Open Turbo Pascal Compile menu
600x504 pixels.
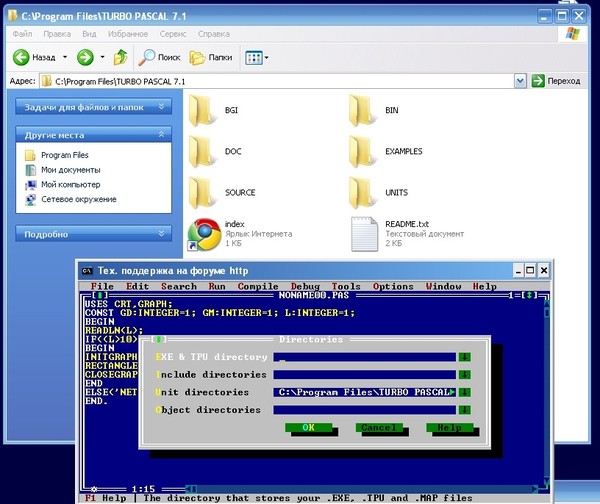258,286
